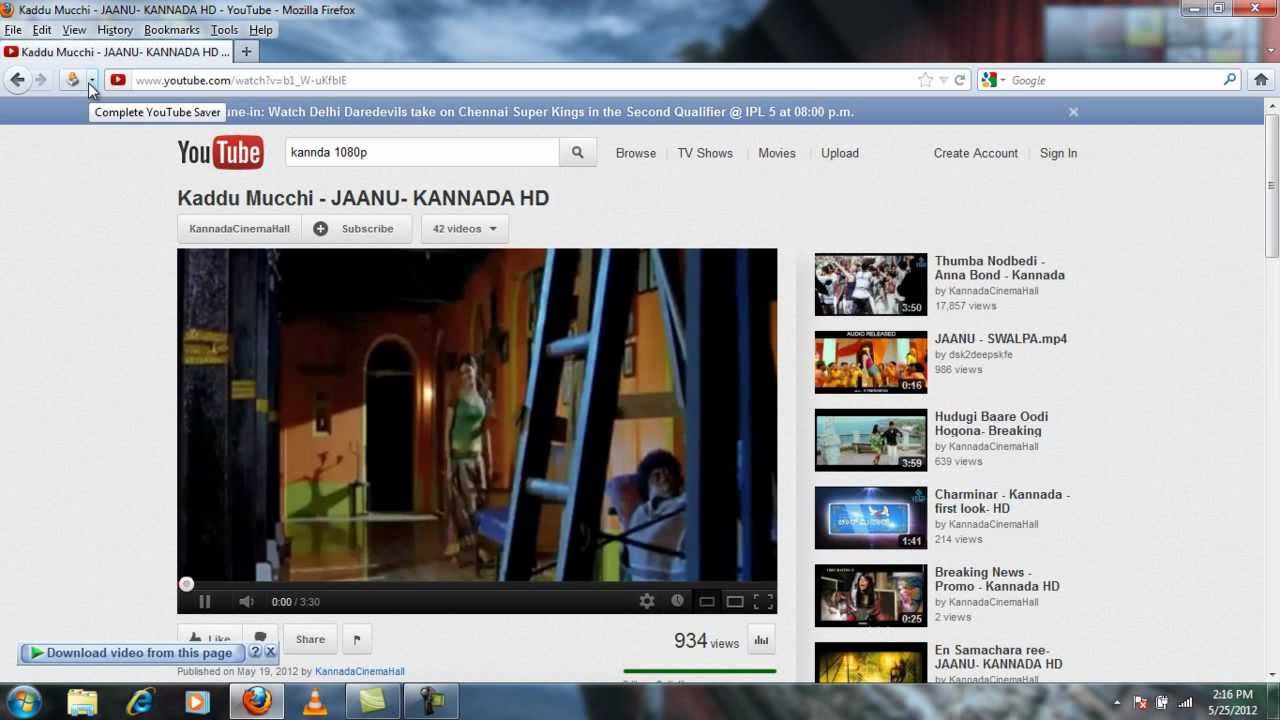
Task: Go to the Movies section
Action: coord(777,153)
